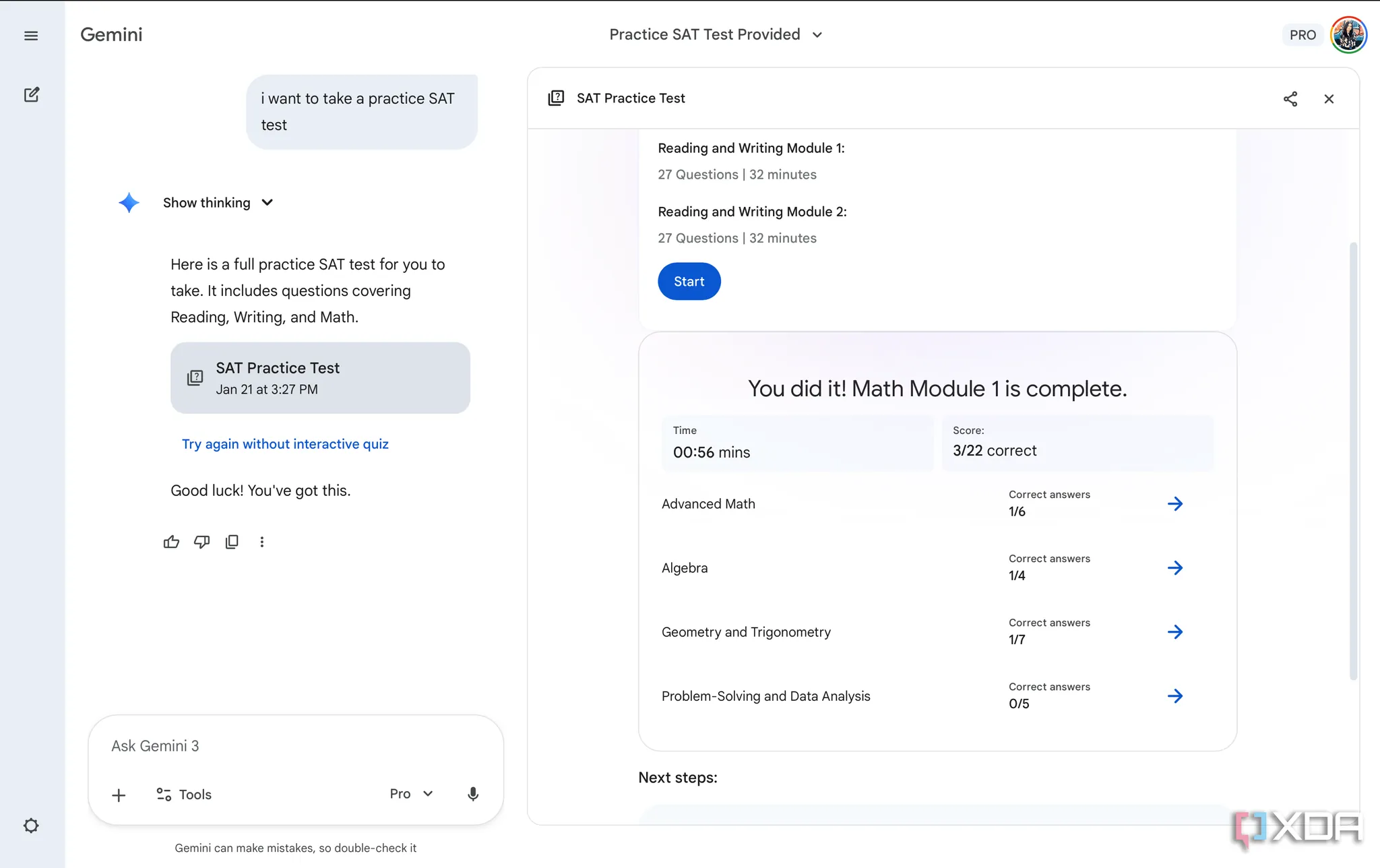The width and height of the screenshot is (1380, 868).
Task: Click Try again without interactive quiz
Action: pos(285,444)
